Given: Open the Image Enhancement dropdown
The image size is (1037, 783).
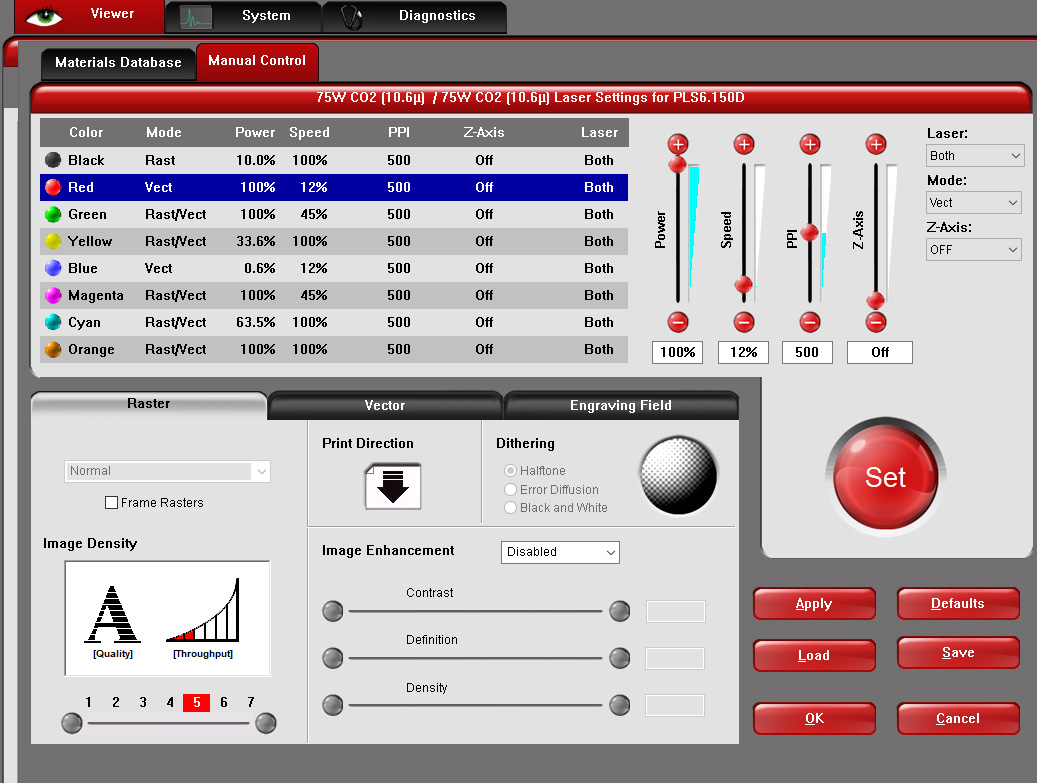Looking at the screenshot, I should 560,552.
